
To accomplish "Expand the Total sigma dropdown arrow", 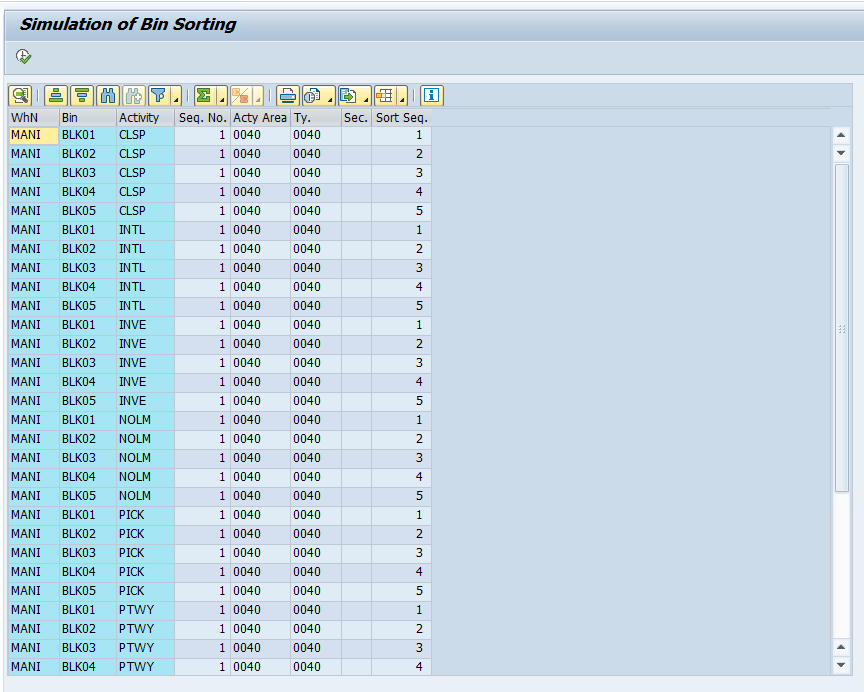I will tap(222, 99).
